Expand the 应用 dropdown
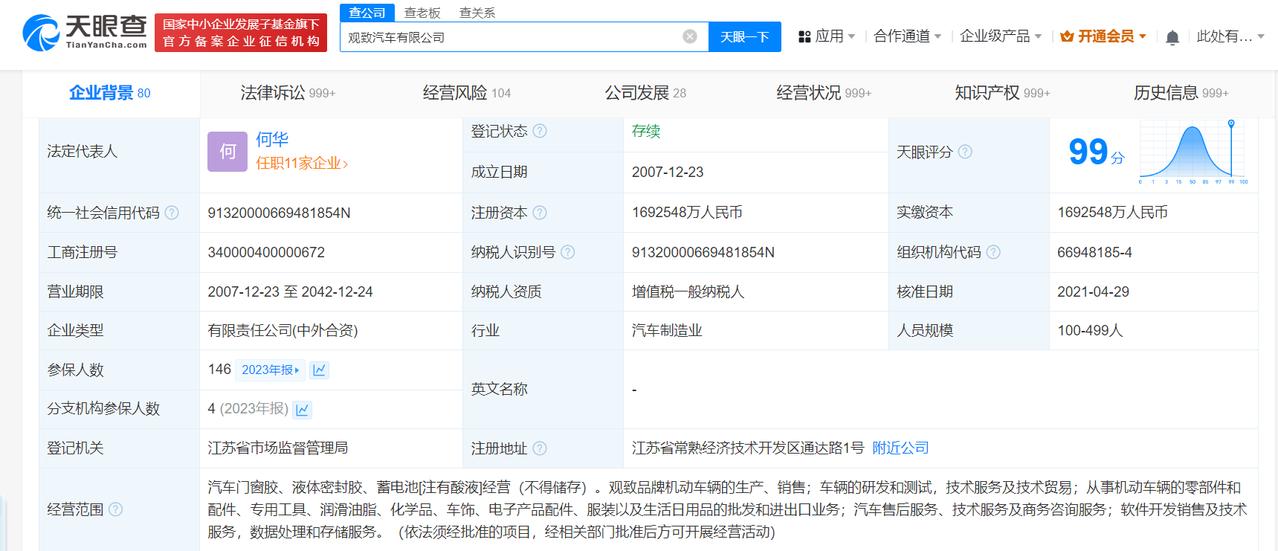 click(826, 36)
